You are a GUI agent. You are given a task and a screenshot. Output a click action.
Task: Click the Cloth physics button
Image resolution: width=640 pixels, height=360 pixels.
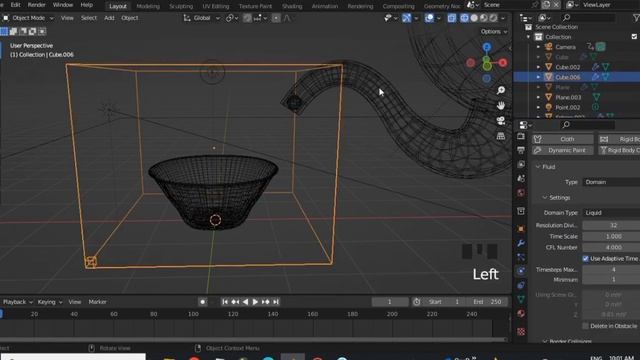tap(563, 139)
